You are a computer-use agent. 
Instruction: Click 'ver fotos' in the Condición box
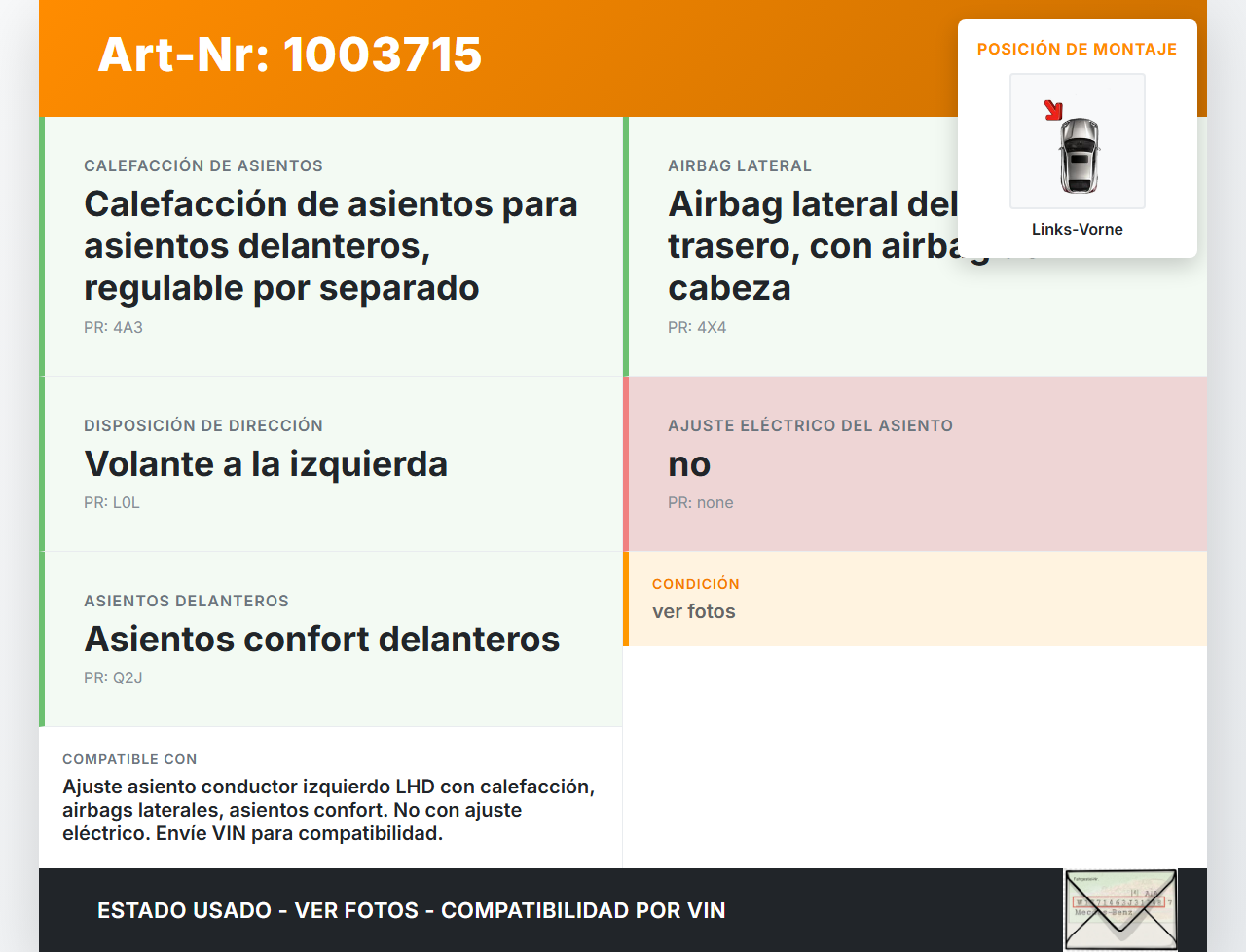click(x=694, y=611)
